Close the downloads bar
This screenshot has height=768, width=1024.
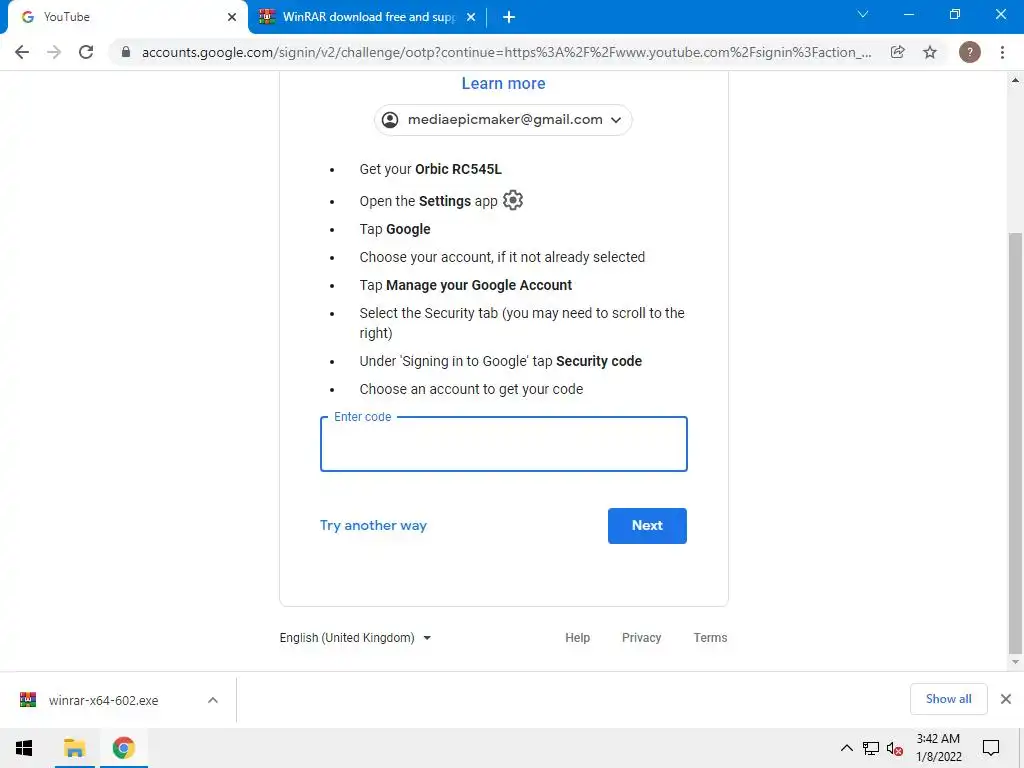point(1006,699)
